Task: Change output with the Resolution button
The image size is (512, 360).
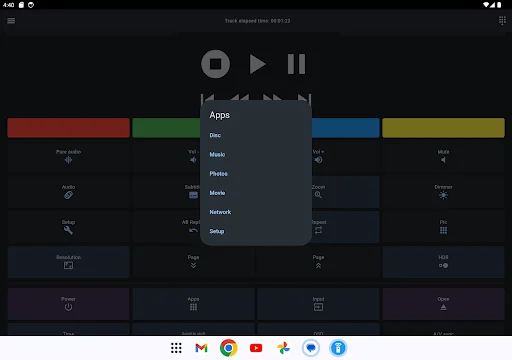Action: 68,262
